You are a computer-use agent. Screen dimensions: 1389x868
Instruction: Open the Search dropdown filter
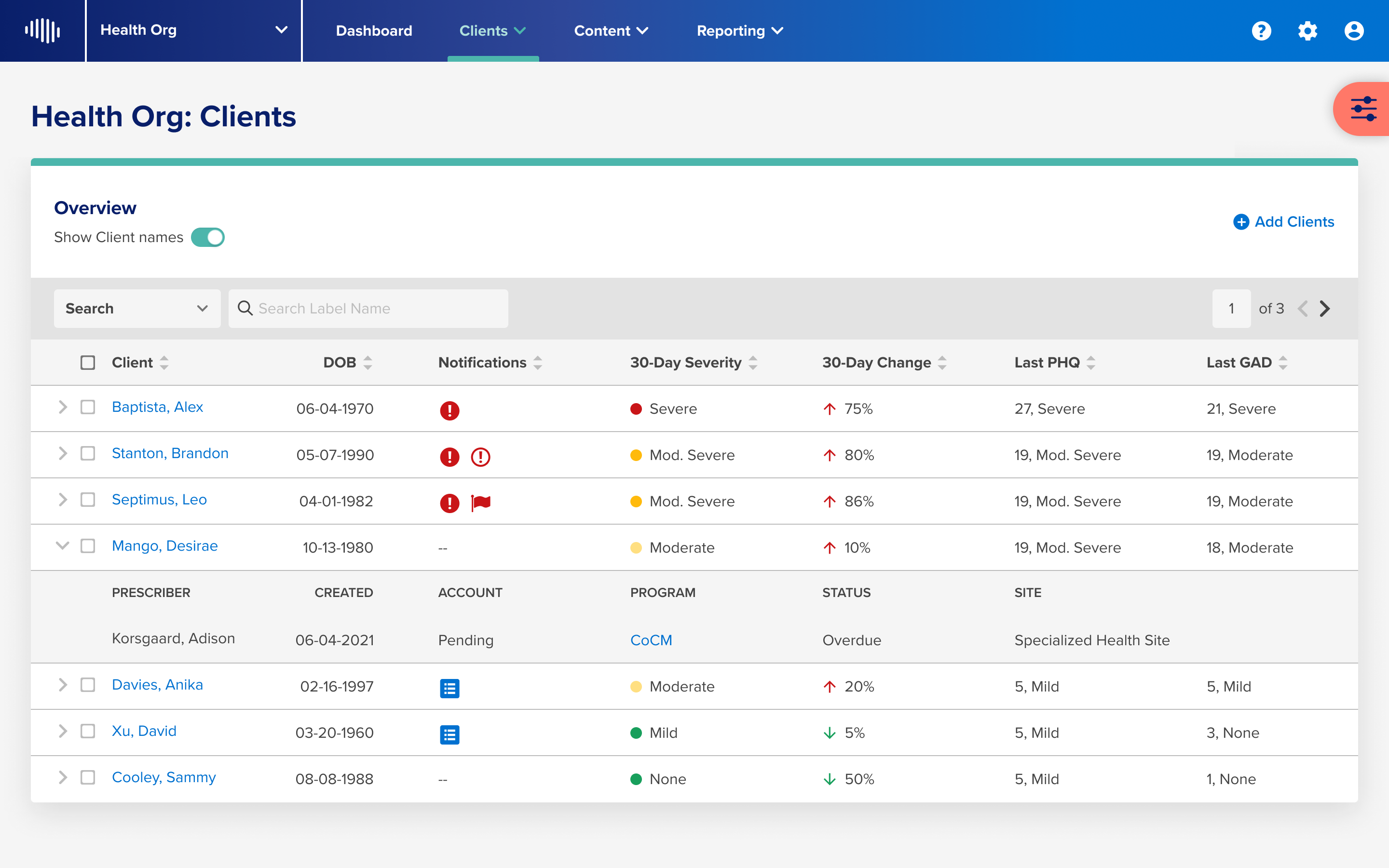coord(136,308)
